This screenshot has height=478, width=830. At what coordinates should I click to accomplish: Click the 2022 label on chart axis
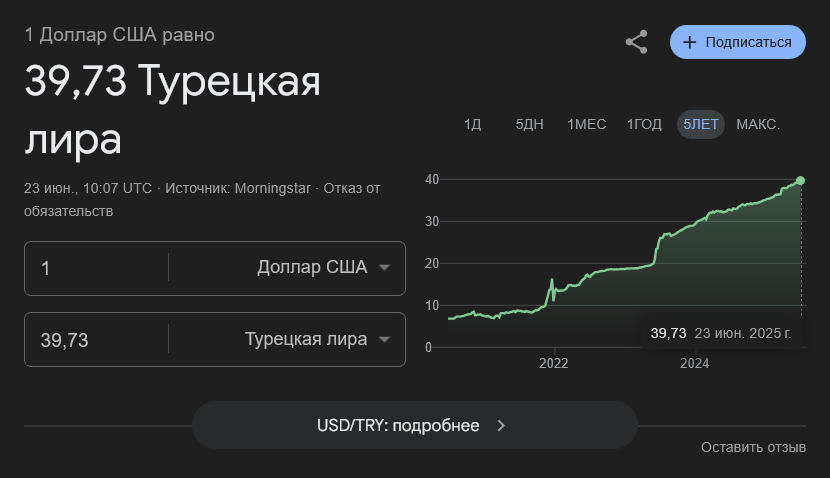[x=554, y=363]
